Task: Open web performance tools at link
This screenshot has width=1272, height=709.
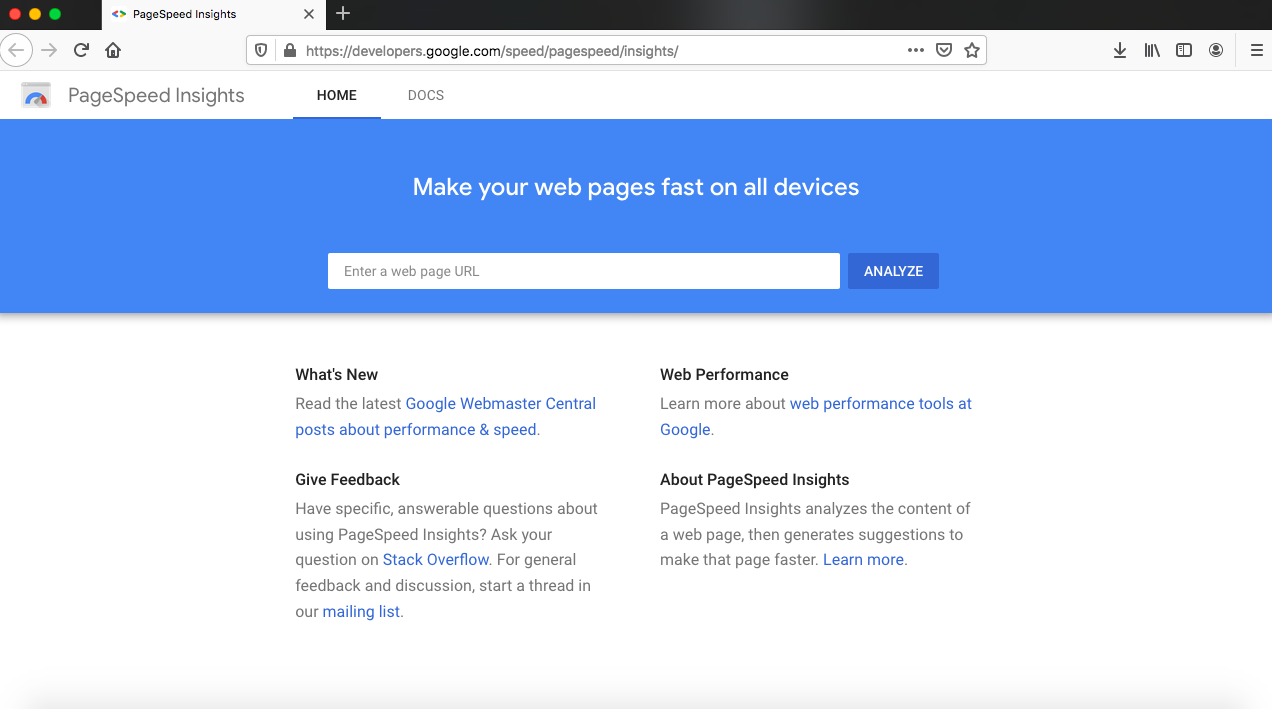Action: (x=881, y=404)
